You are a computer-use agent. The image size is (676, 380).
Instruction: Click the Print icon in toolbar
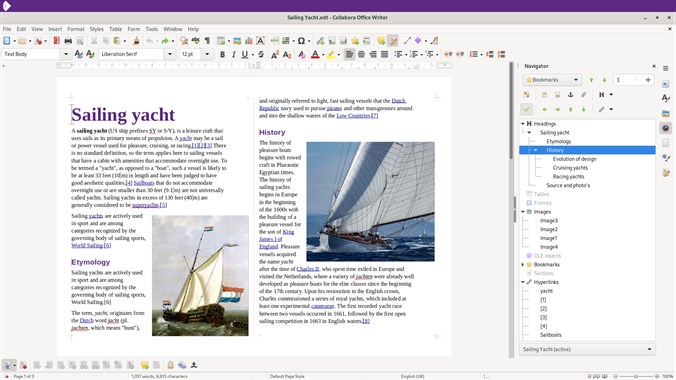tap(68, 41)
